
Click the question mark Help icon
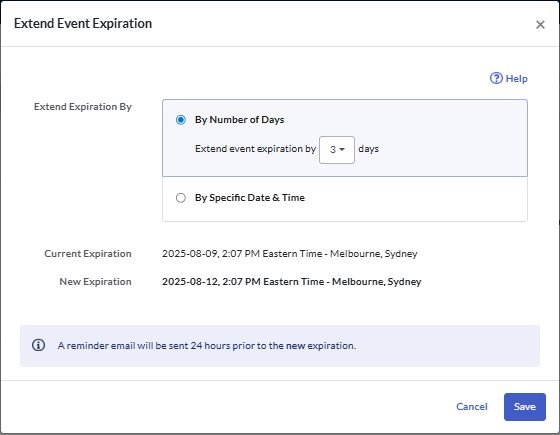(x=496, y=78)
